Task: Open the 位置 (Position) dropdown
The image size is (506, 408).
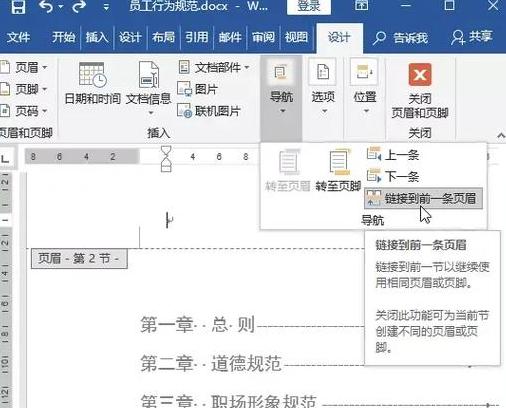Action: pos(365,87)
